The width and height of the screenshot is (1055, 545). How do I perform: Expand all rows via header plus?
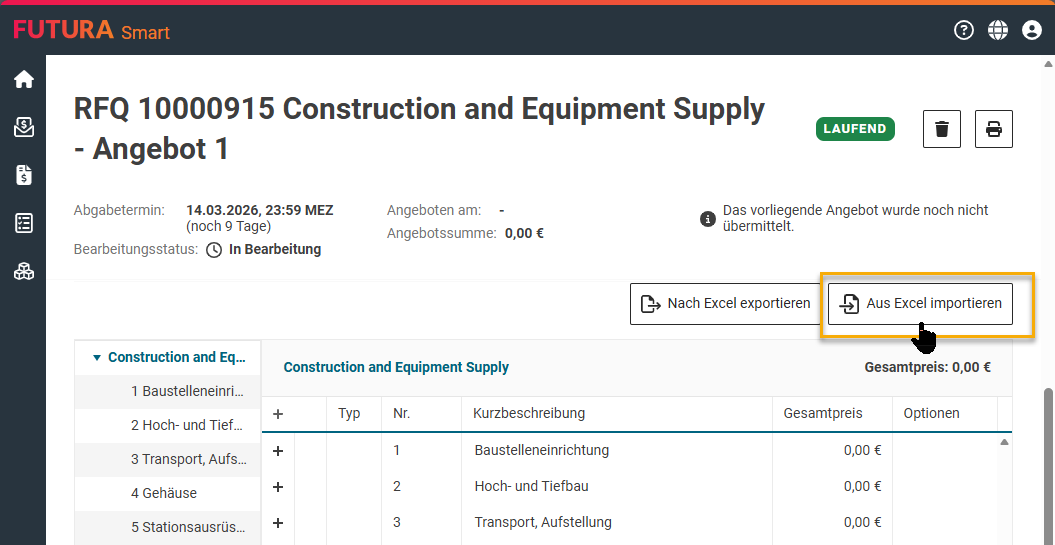click(278, 414)
